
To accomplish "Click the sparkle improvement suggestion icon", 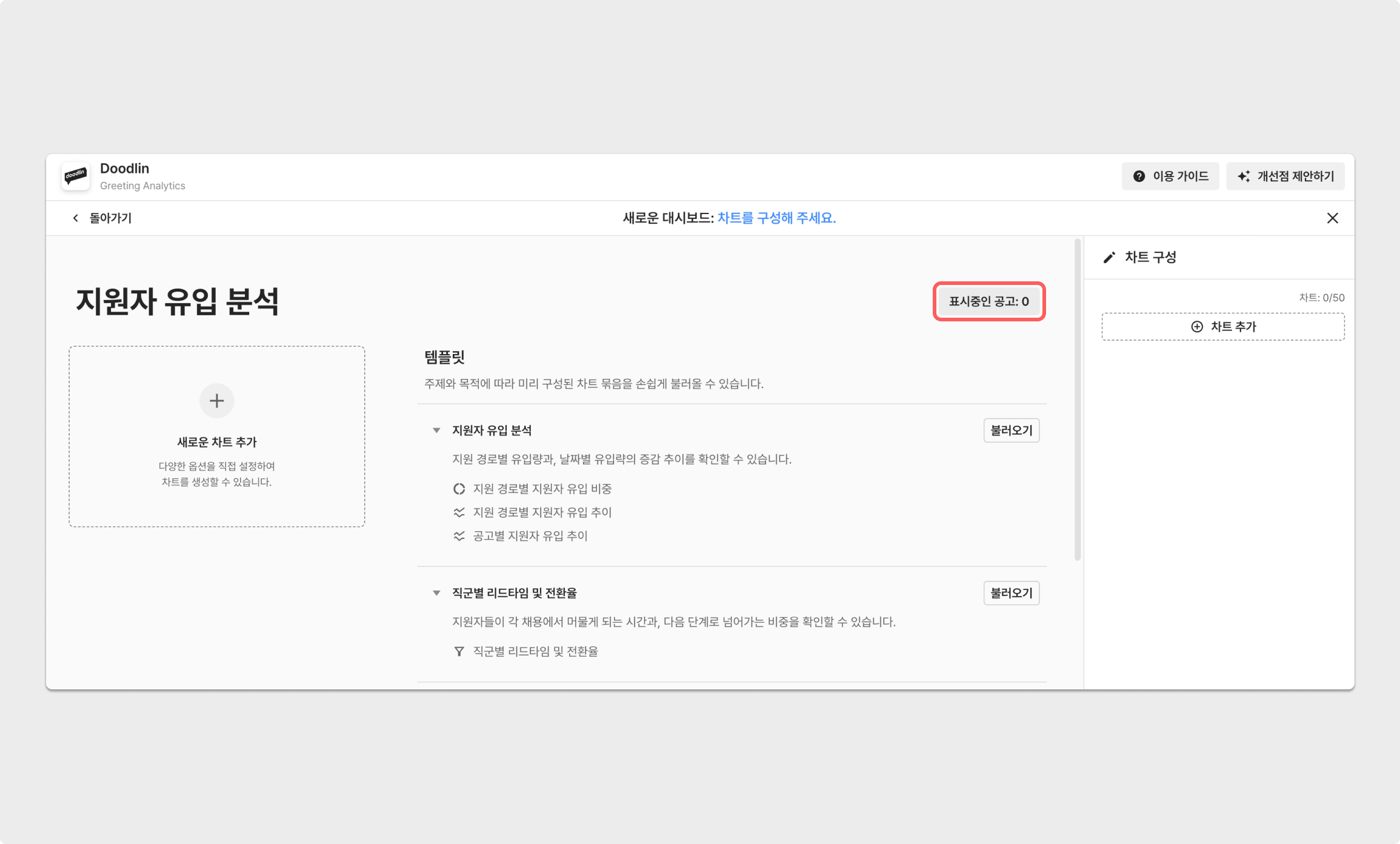I will coord(1244,176).
